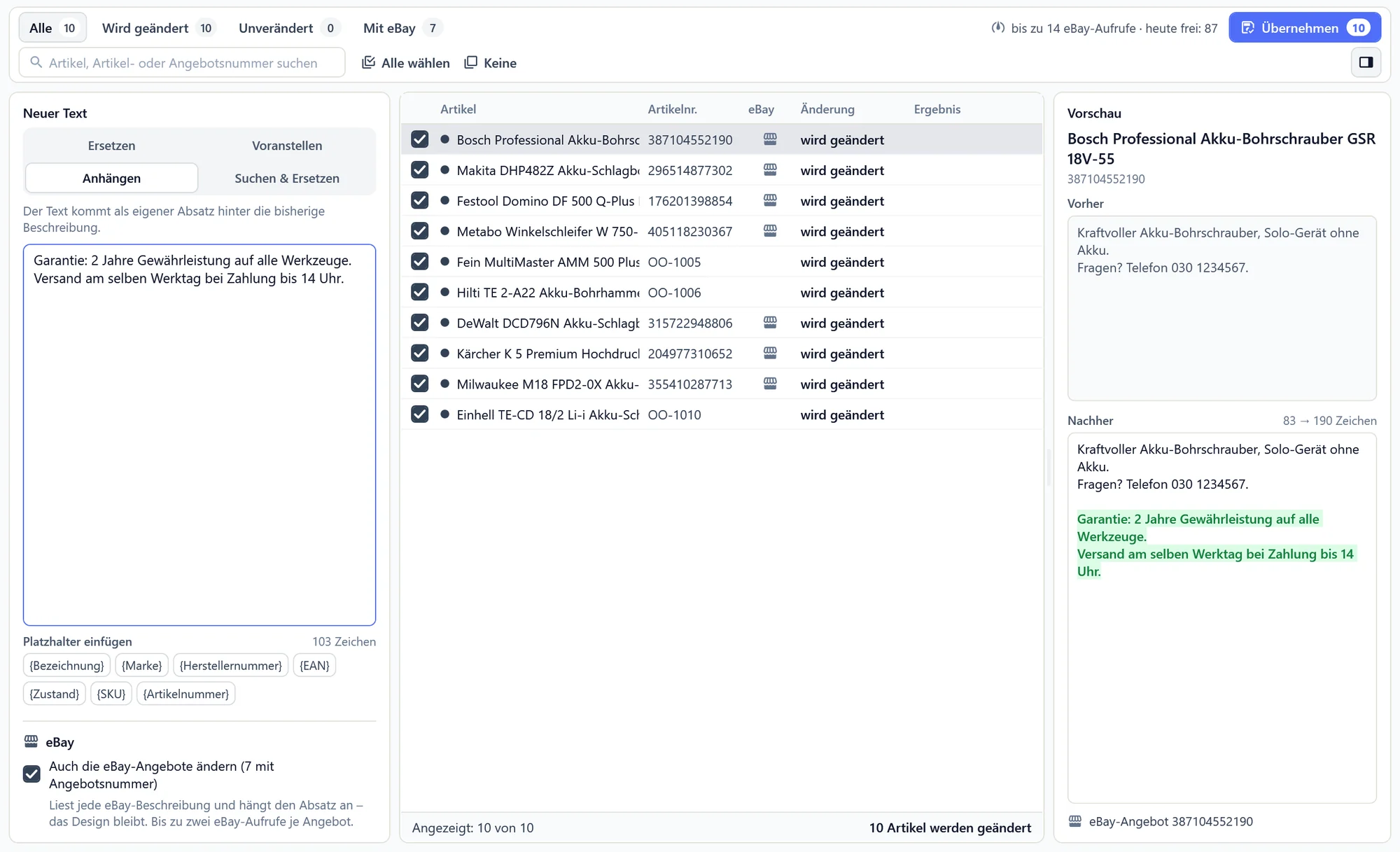1400x852 pixels.
Task: Click the eBay section shop icon
Action: [x=31, y=741]
